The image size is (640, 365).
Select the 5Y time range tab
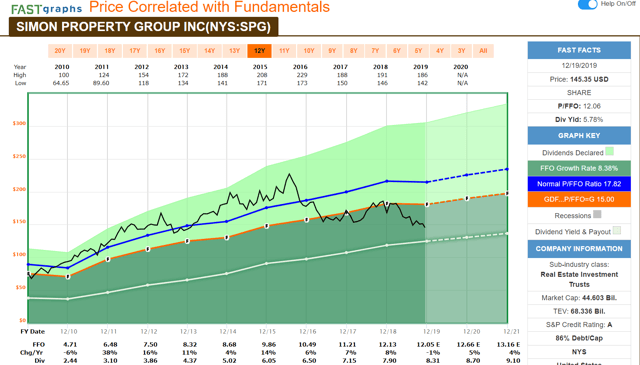418,51
